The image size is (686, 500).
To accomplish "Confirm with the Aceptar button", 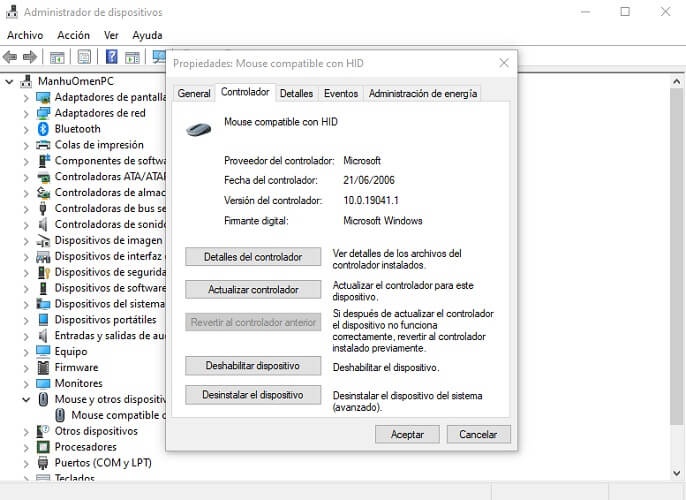I will 407,434.
